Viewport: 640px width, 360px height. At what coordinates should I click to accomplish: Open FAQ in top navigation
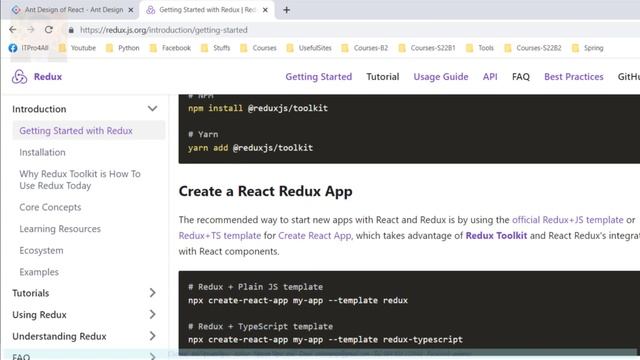pos(521,77)
